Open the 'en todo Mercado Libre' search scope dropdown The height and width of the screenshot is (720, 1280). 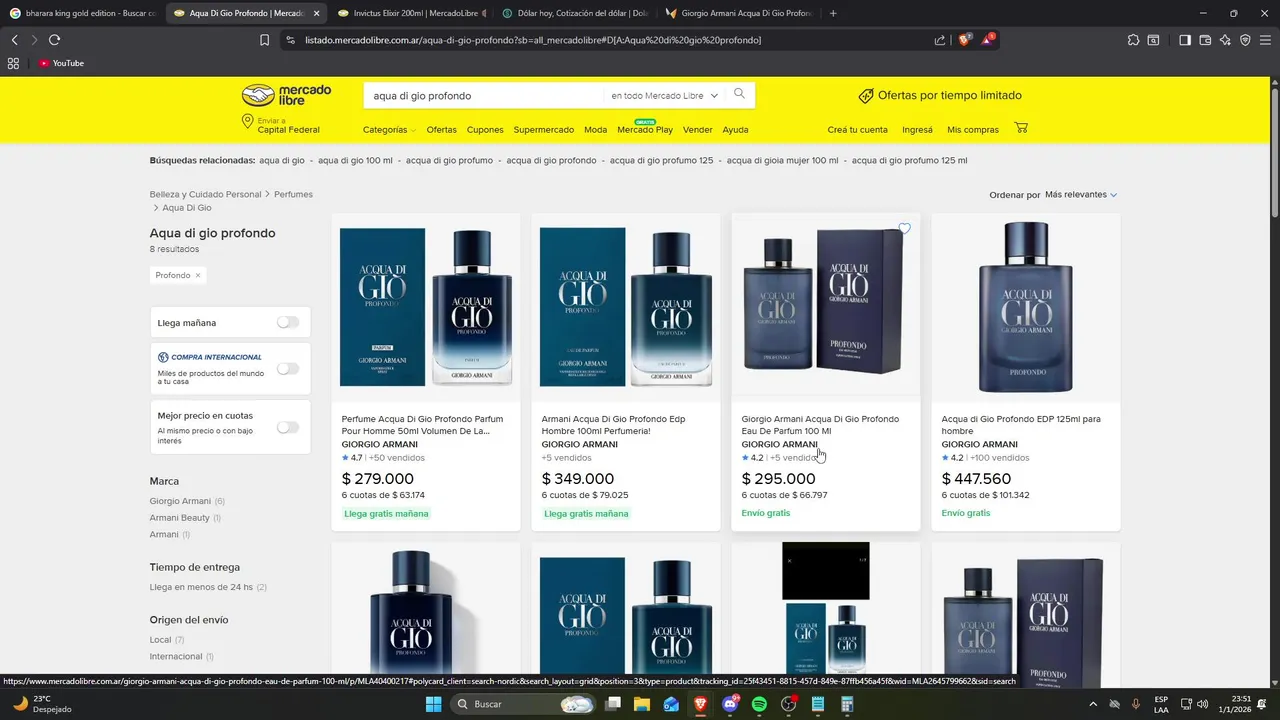coord(664,96)
